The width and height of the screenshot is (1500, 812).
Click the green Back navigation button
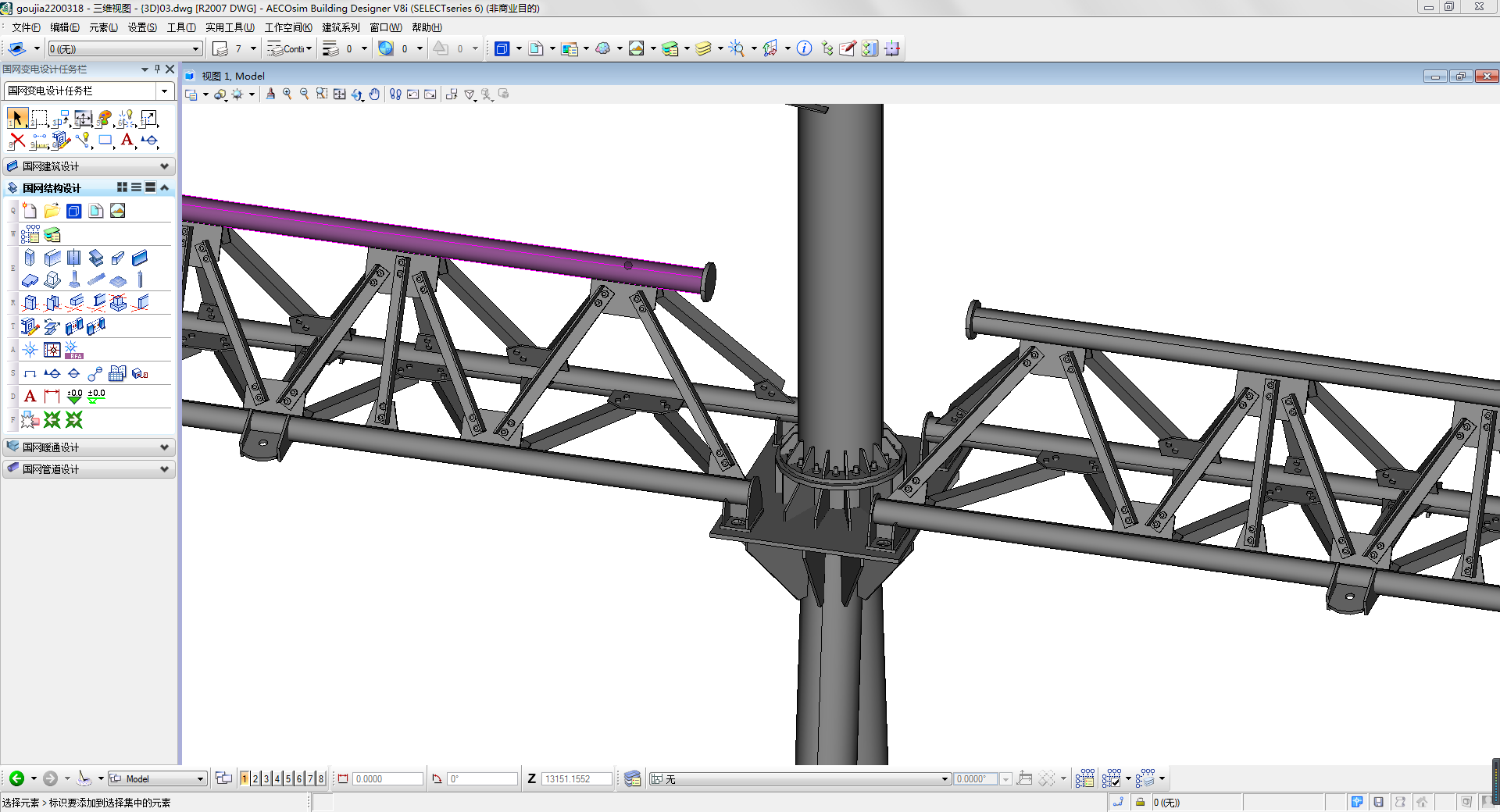[x=16, y=778]
